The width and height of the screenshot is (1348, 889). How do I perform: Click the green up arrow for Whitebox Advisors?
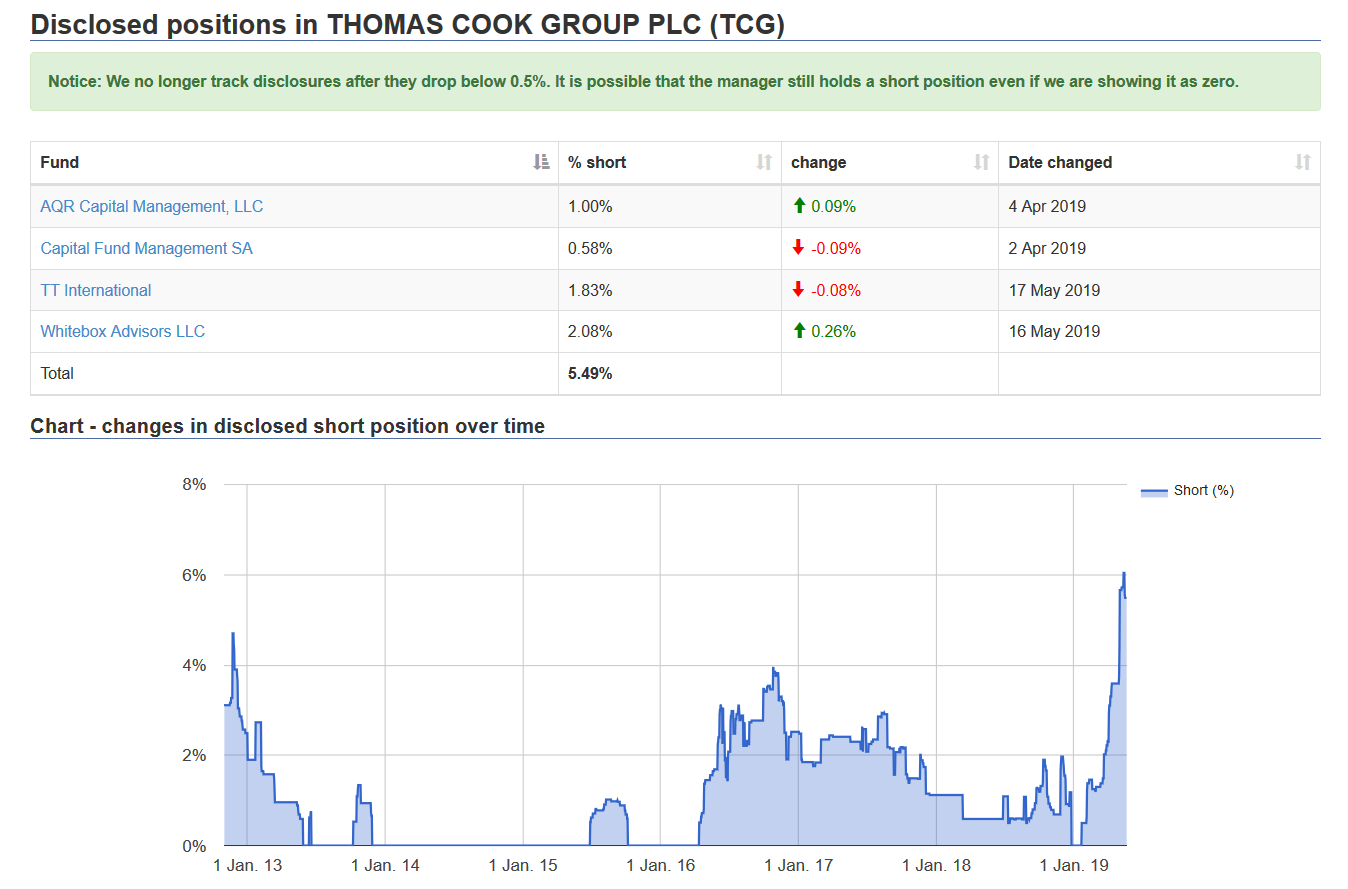click(x=798, y=331)
